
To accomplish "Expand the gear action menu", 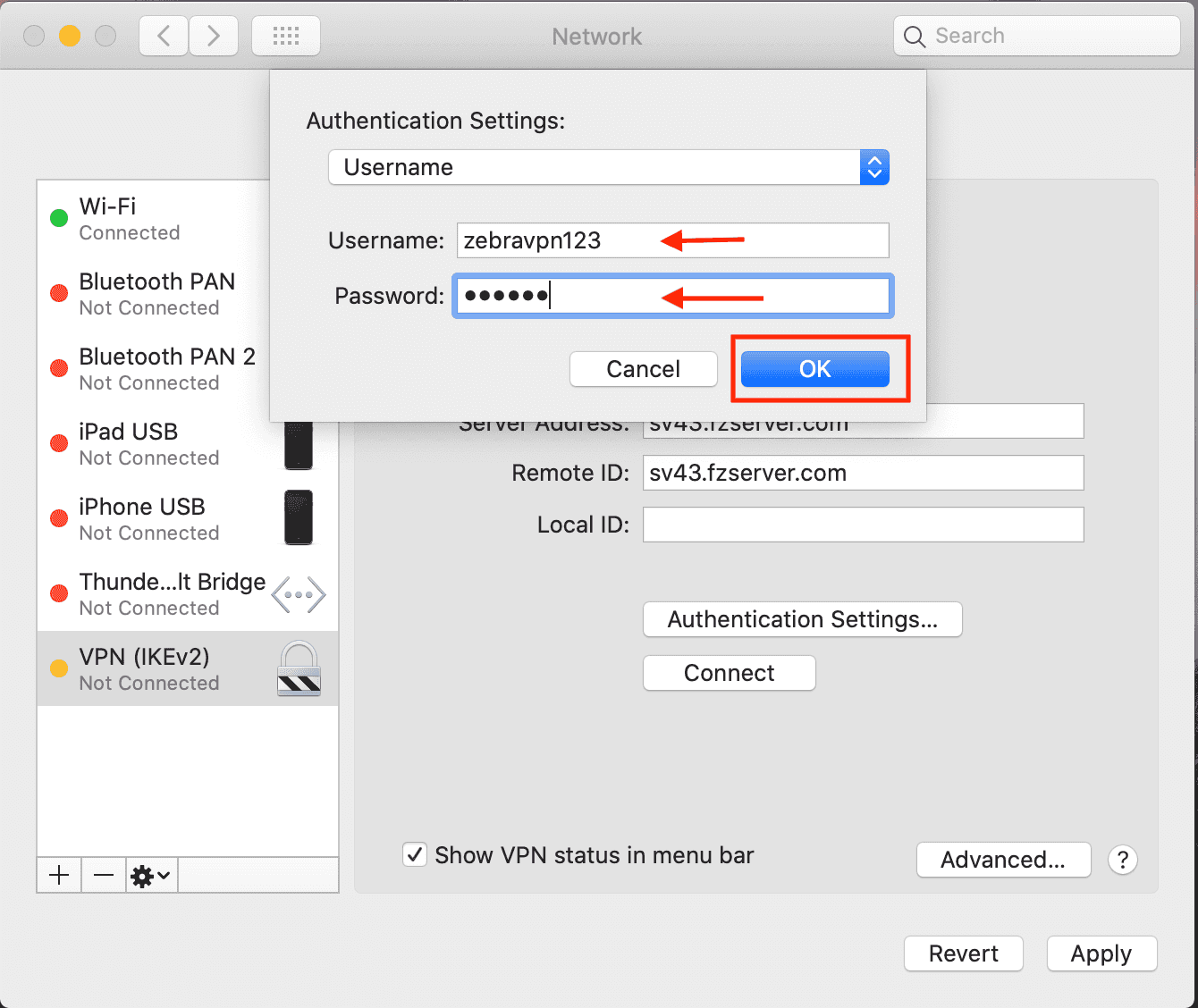I will click(150, 875).
